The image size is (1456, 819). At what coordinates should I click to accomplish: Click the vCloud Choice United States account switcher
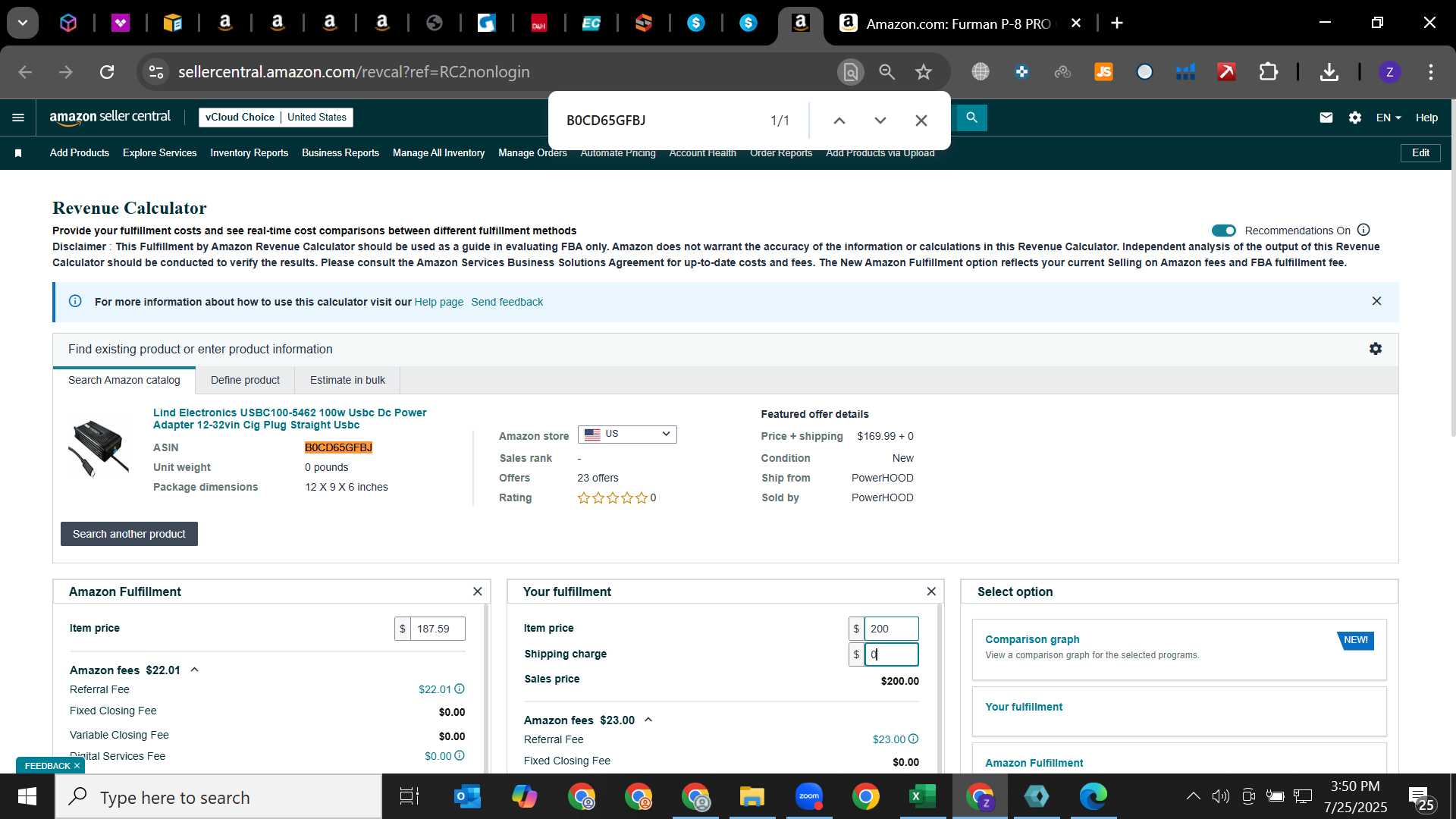click(276, 118)
